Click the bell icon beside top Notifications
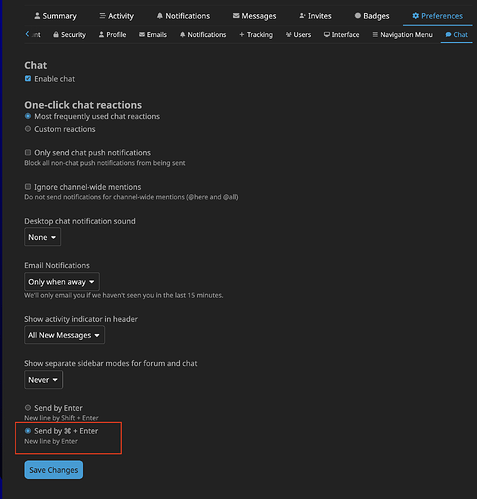 [x=160, y=16]
